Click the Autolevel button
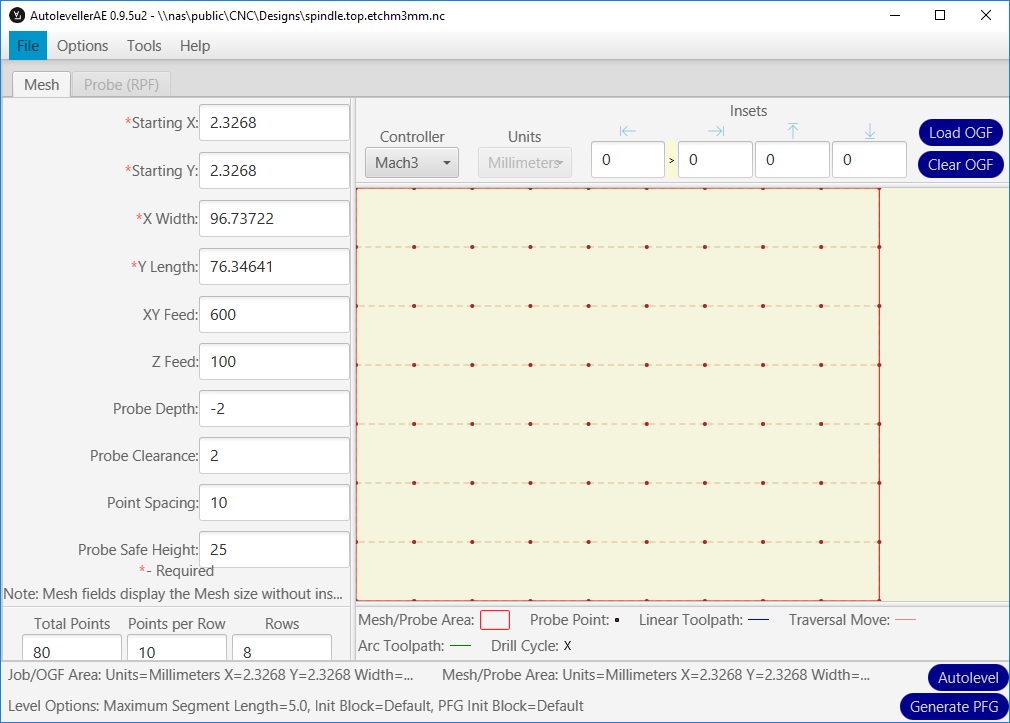Image resolution: width=1010 pixels, height=723 pixels. (x=967, y=678)
